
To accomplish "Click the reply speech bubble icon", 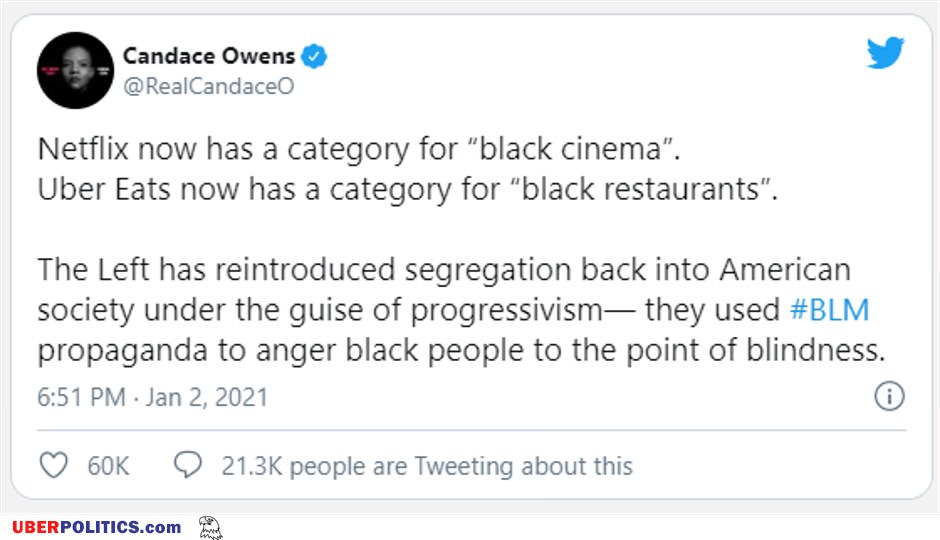I will [x=188, y=465].
